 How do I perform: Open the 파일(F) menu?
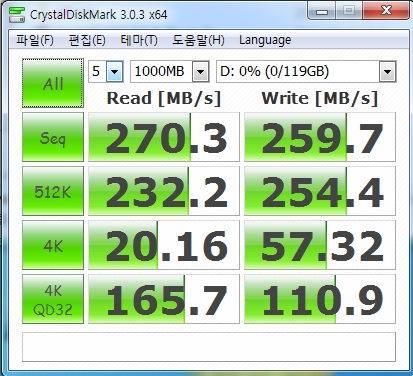pos(35,40)
